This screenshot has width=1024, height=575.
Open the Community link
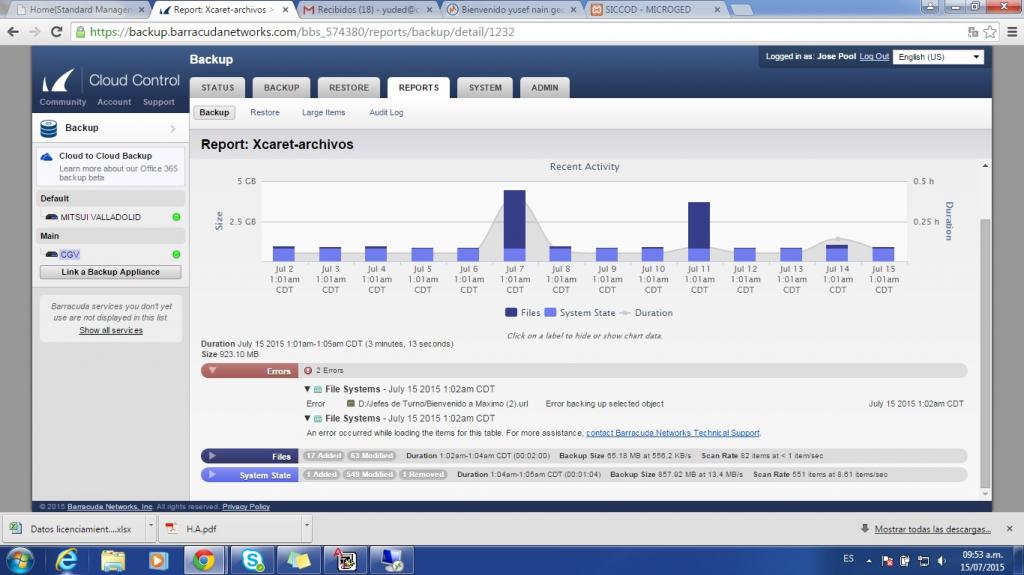(63, 102)
